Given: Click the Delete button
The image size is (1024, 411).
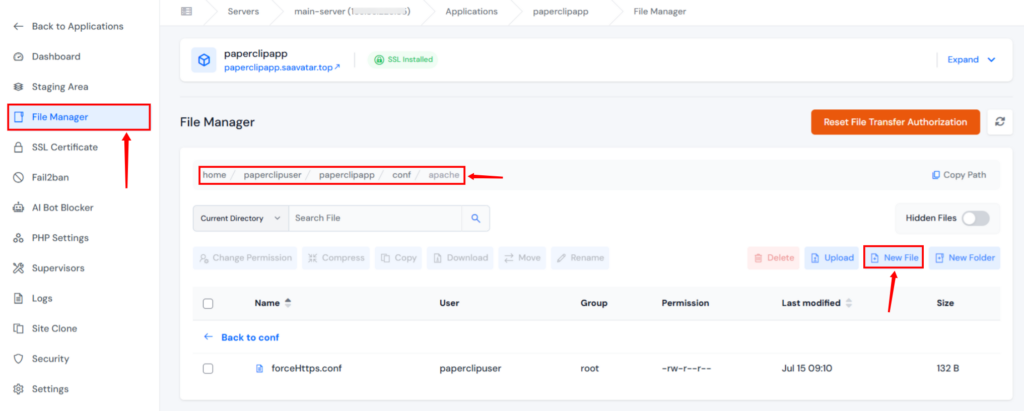Looking at the screenshot, I should (x=774, y=258).
